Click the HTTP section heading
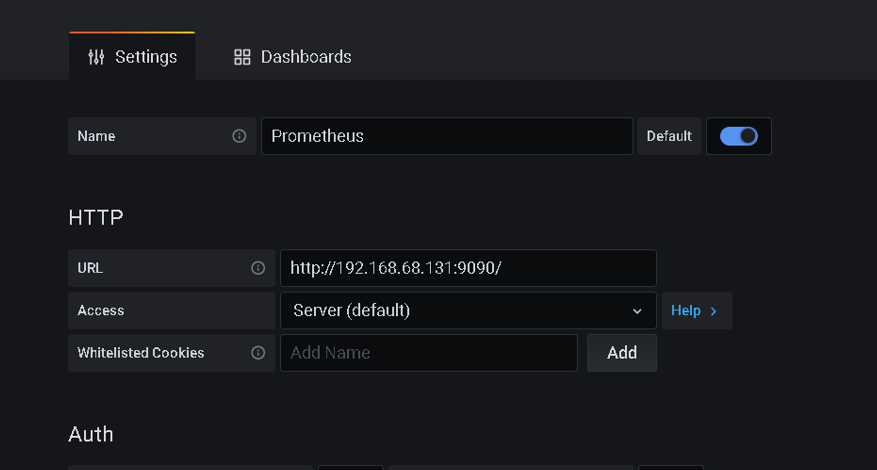Viewport: 877px width, 470px height. pyautogui.click(x=96, y=217)
